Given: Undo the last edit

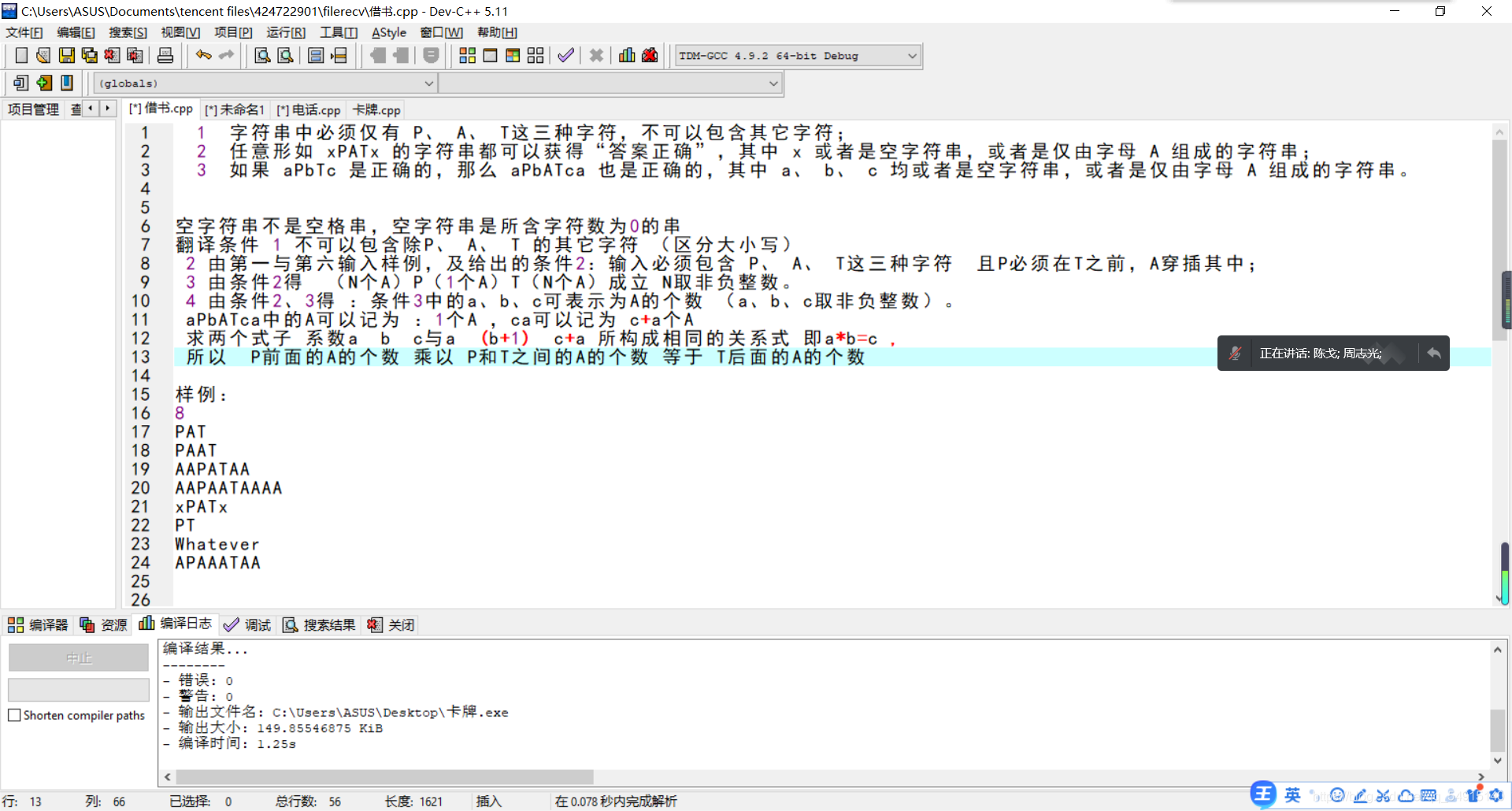Looking at the screenshot, I should point(204,55).
